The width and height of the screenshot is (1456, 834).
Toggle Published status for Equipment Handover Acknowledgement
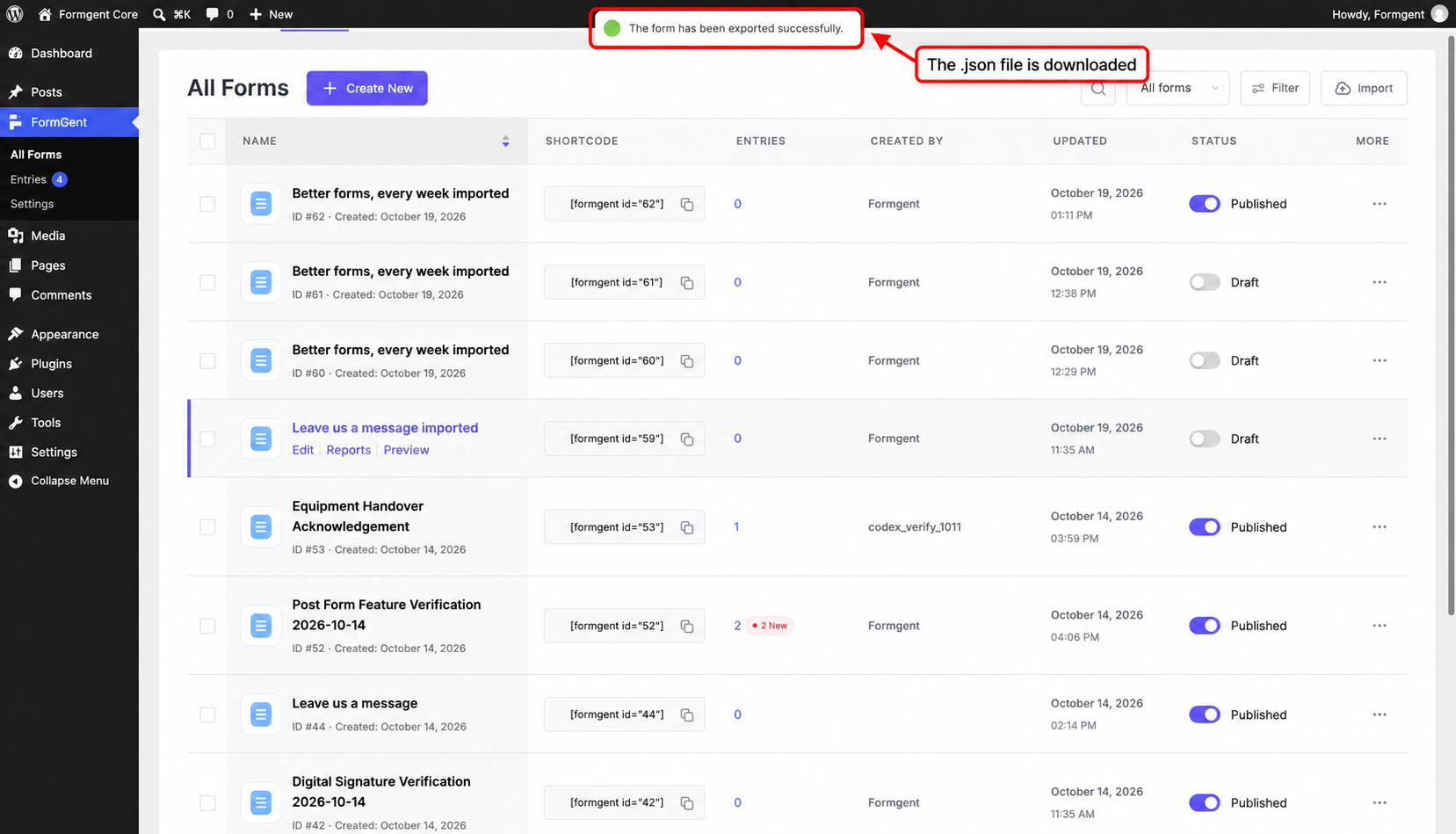[1205, 527]
